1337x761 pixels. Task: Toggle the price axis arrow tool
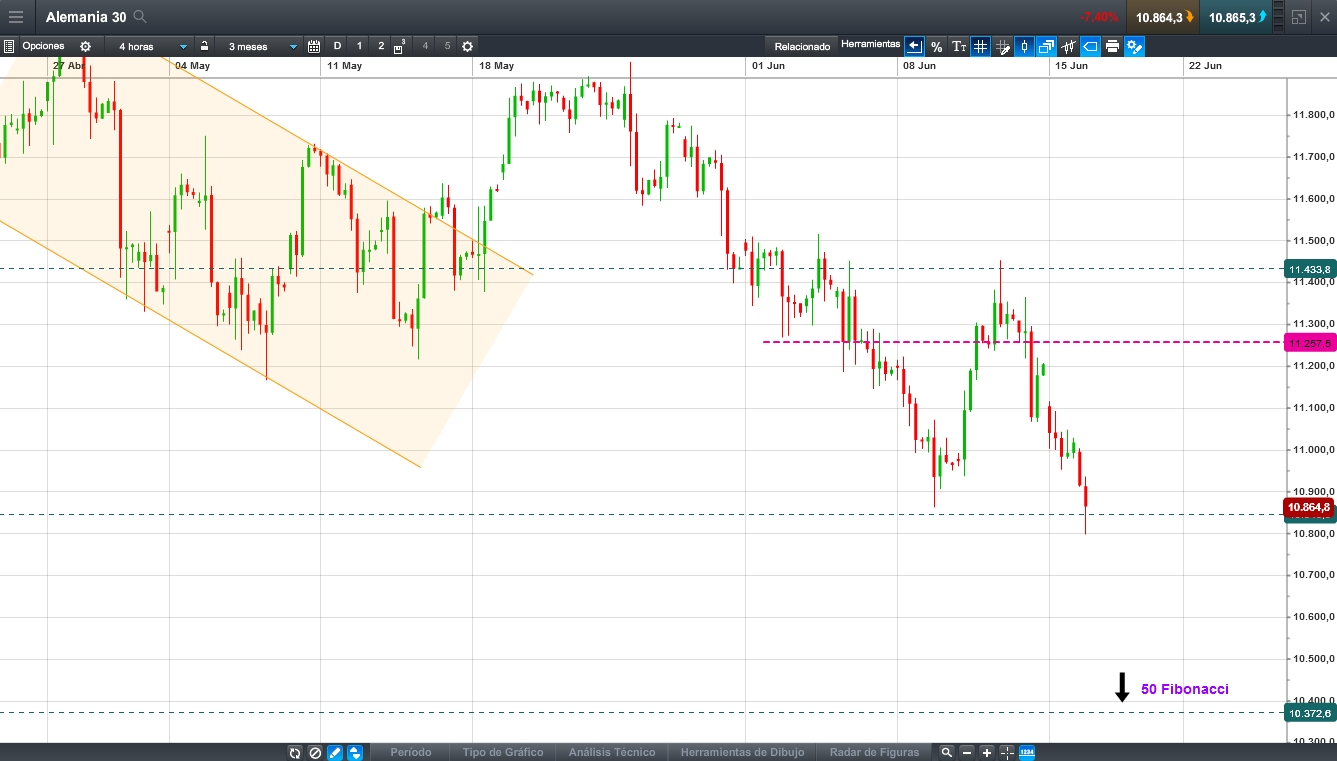point(914,46)
